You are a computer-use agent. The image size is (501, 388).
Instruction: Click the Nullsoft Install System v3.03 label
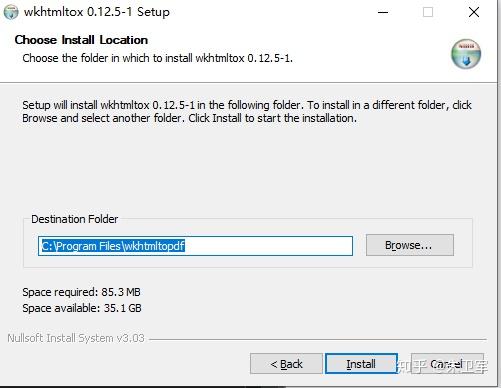76,338
